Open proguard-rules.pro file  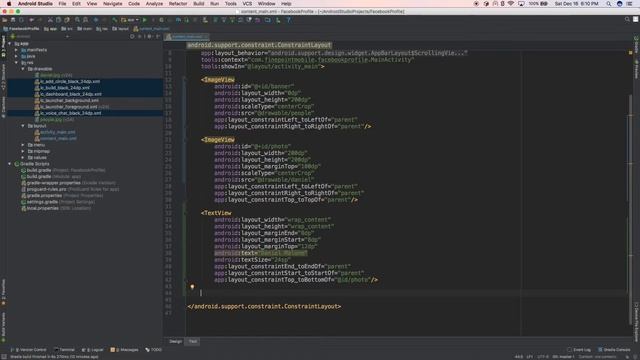coord(47,189)
